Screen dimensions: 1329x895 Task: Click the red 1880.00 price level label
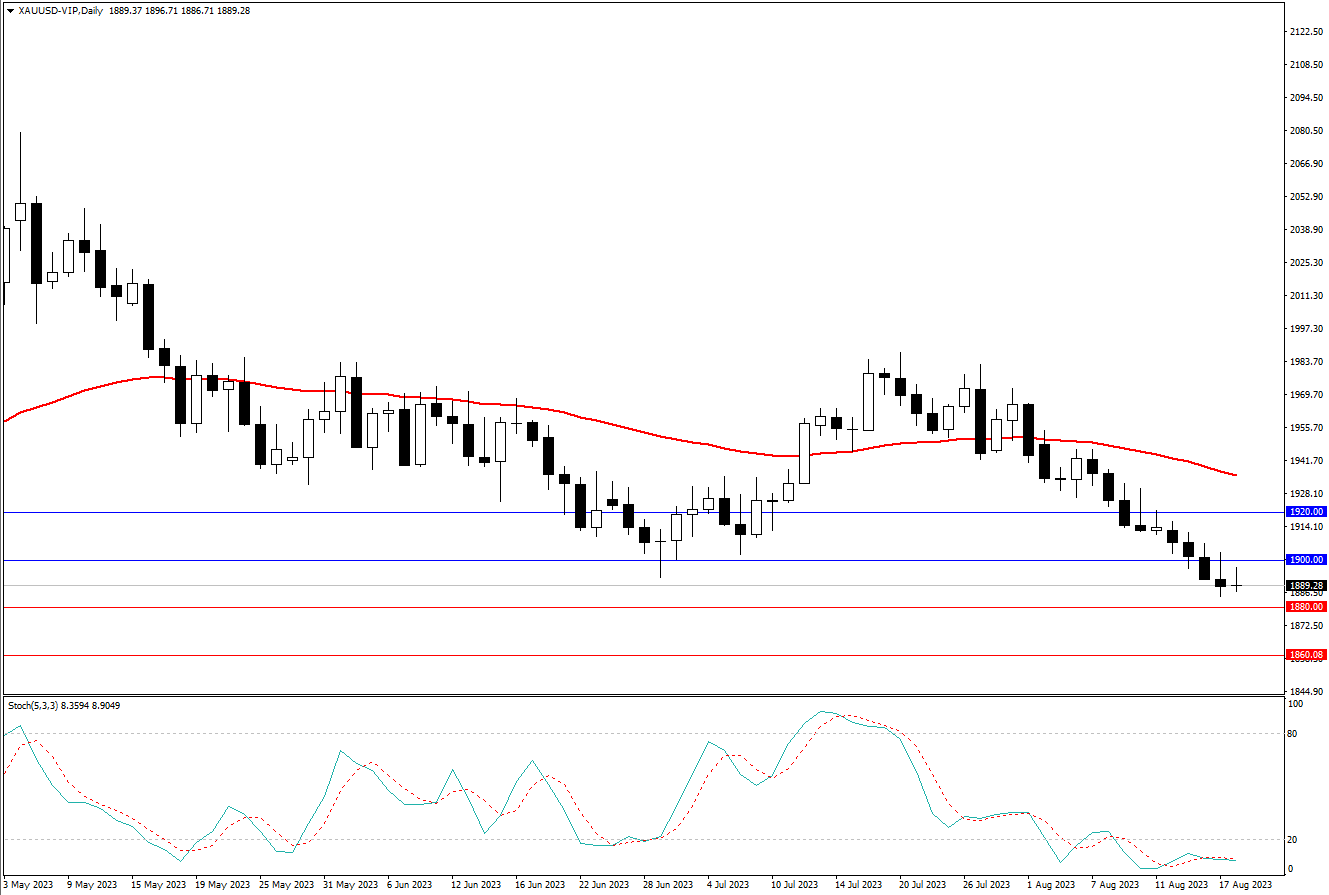point(1306,607)
